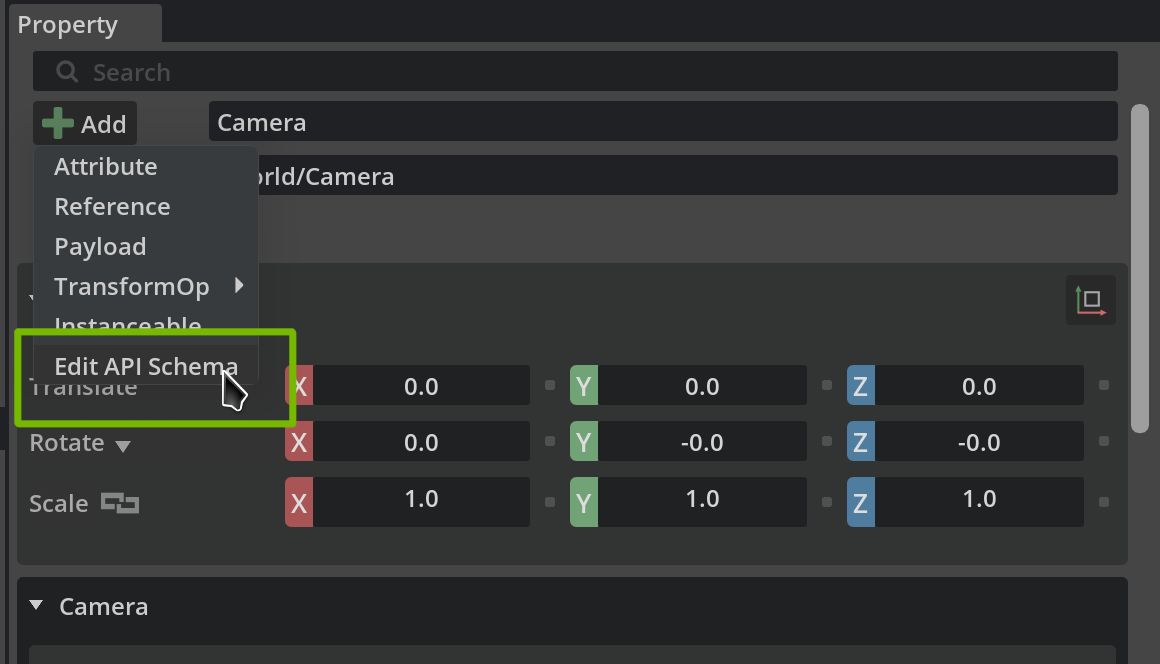This screenshot has height=664, width=1160.
Task: Click the green Y label of Scale
Action: pos(584,502)
